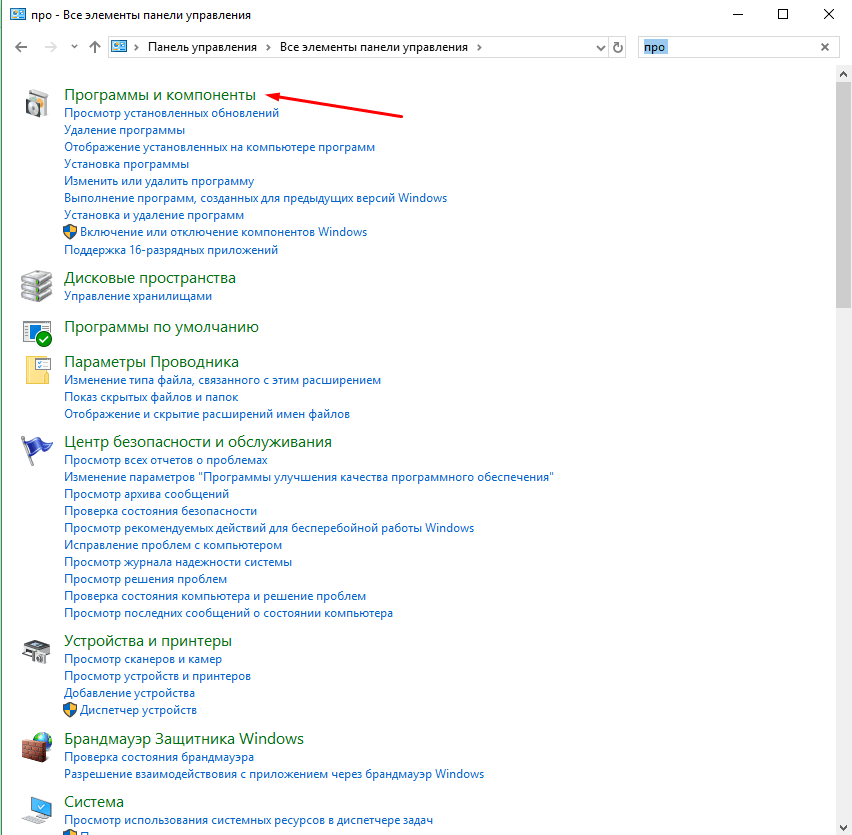Open 'Брандмауэр Защитника Windows' heading
The width and height of the screenshot is (852, 835).
(184, 738)
